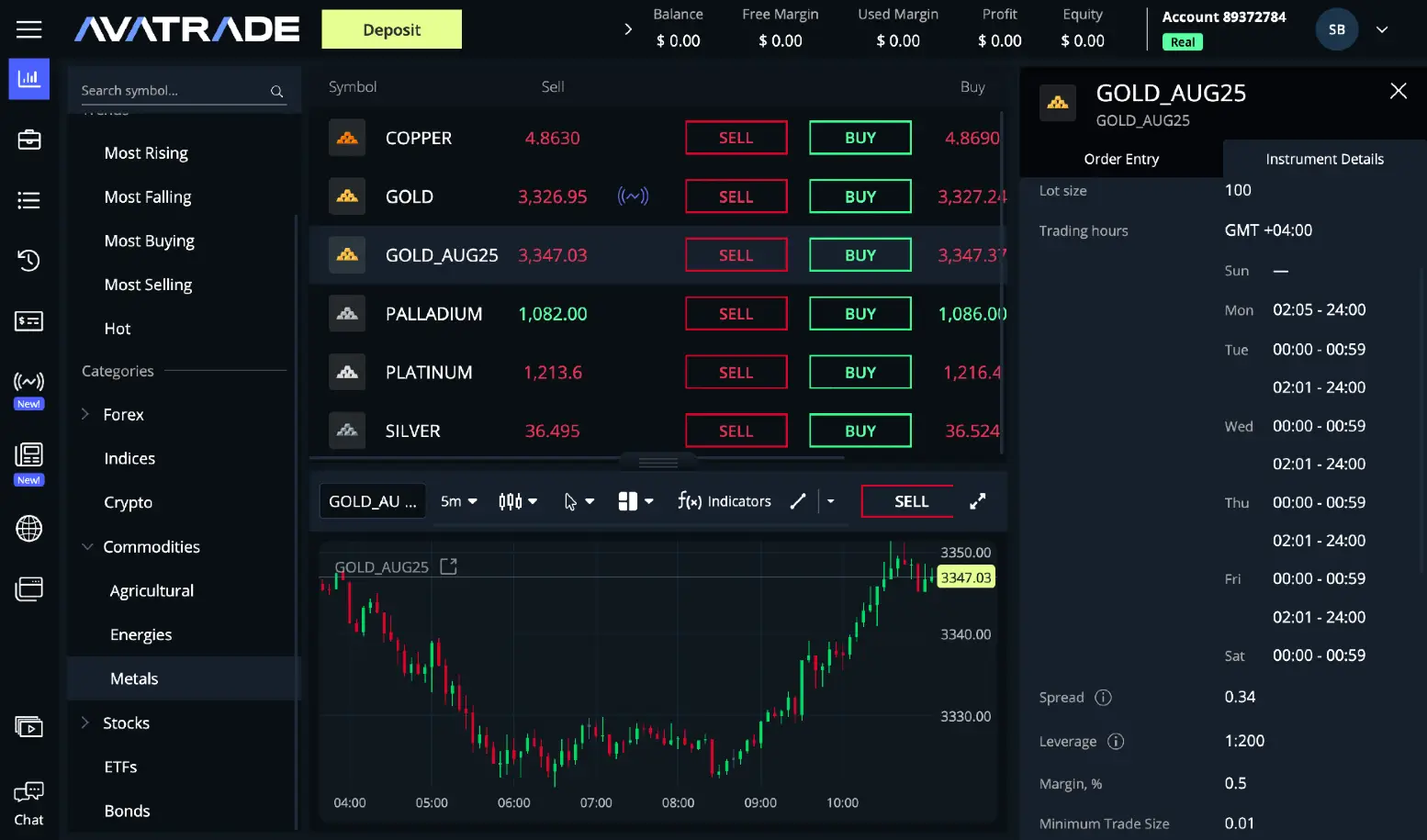Close the GOLD_AUG25 details panel

(x=1399, y=91)
